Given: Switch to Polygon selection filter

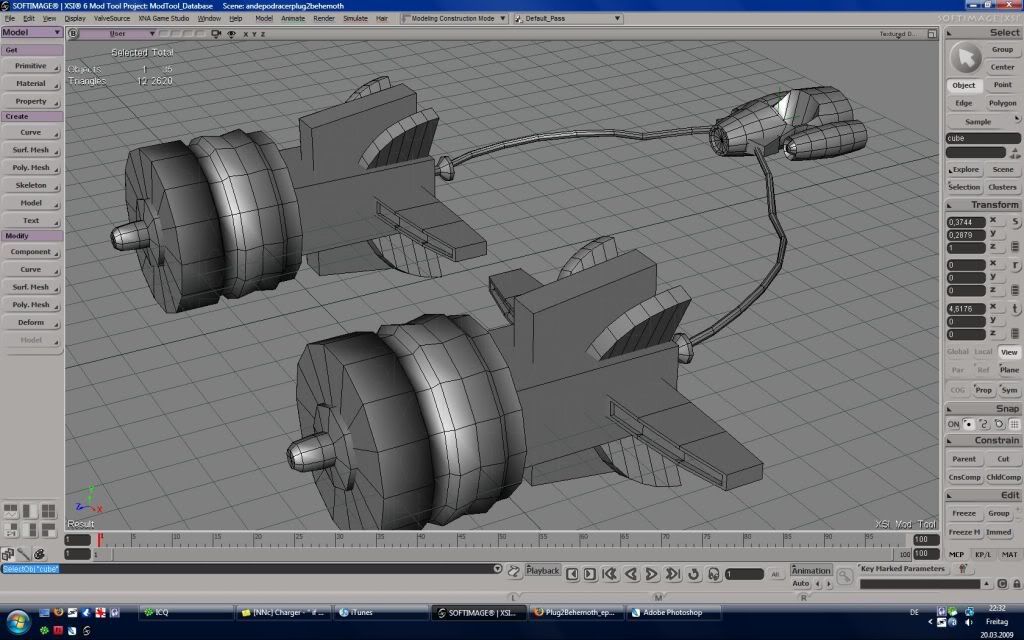Looking at the screenshot, I should tap(1002, 103).
